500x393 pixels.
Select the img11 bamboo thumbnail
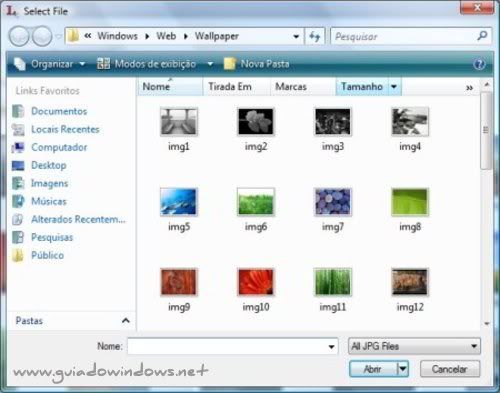pos(333,282)
